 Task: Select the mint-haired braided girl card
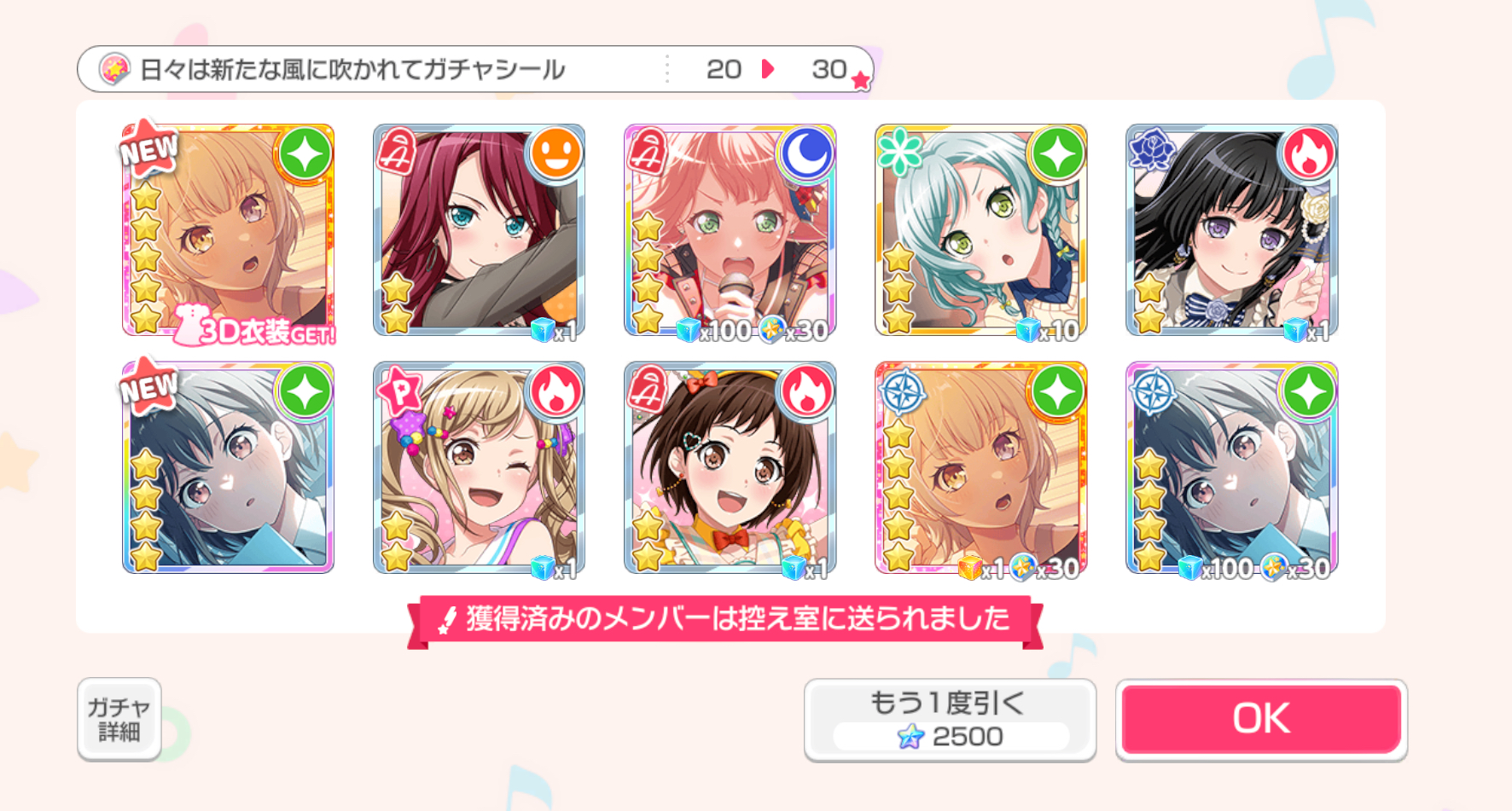tap(980, 230)
